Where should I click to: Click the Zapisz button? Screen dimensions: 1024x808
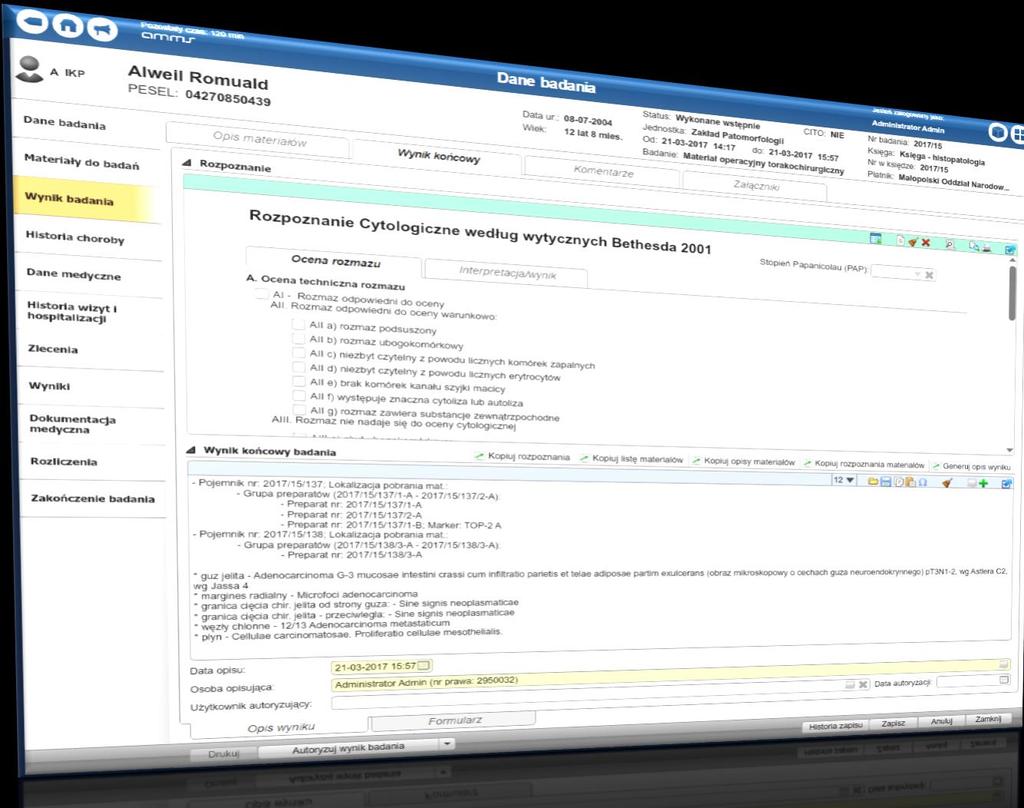coord(893,723)
